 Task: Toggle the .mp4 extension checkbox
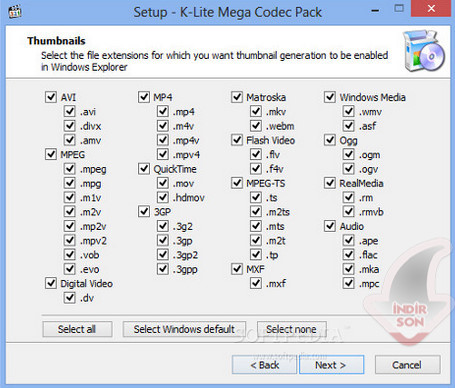[x=163, y=112]
